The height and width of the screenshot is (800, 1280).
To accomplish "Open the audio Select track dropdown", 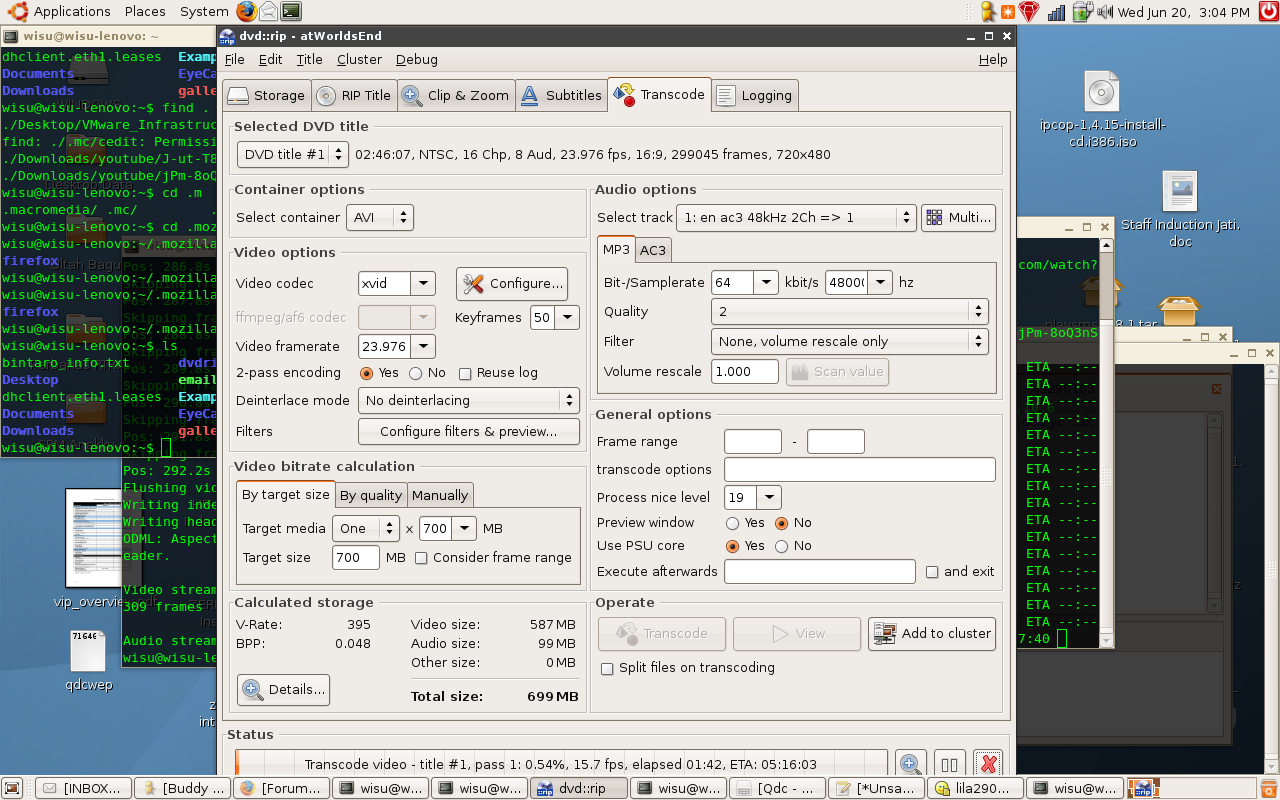I will pyautogui.click(x=796, y=217).
